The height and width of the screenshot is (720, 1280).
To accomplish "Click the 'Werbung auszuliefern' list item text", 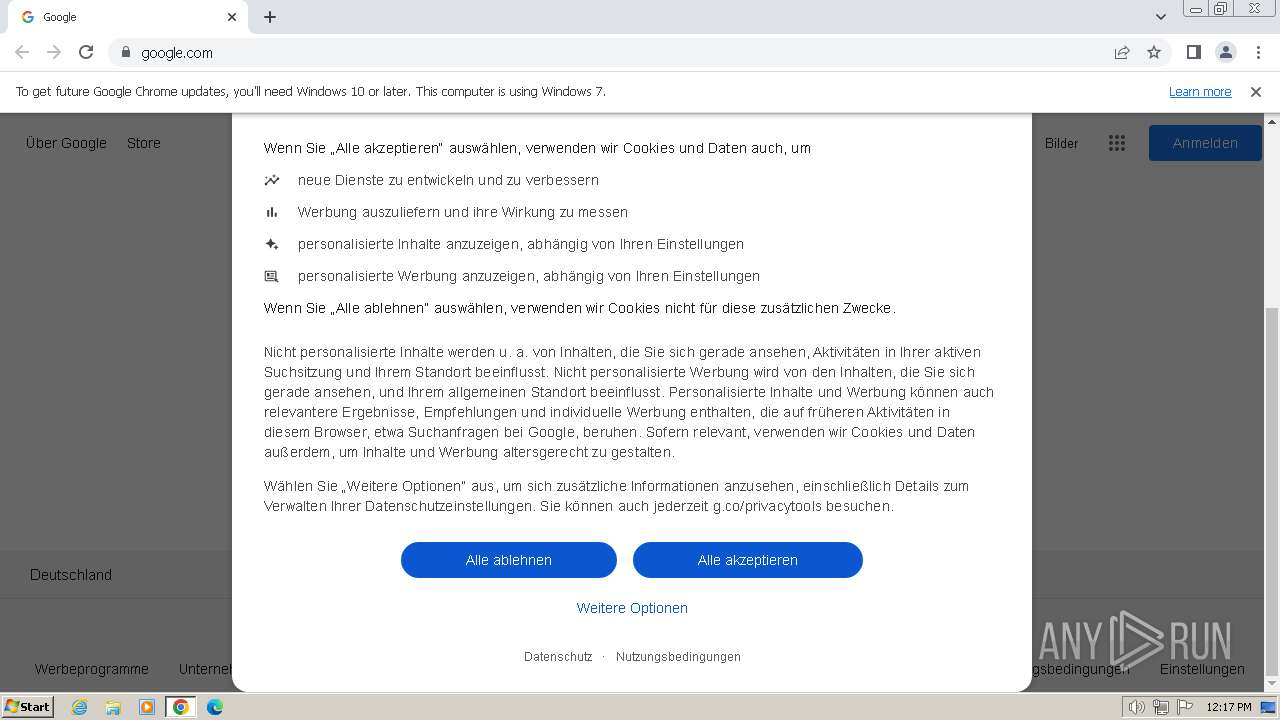I will 463,212.
